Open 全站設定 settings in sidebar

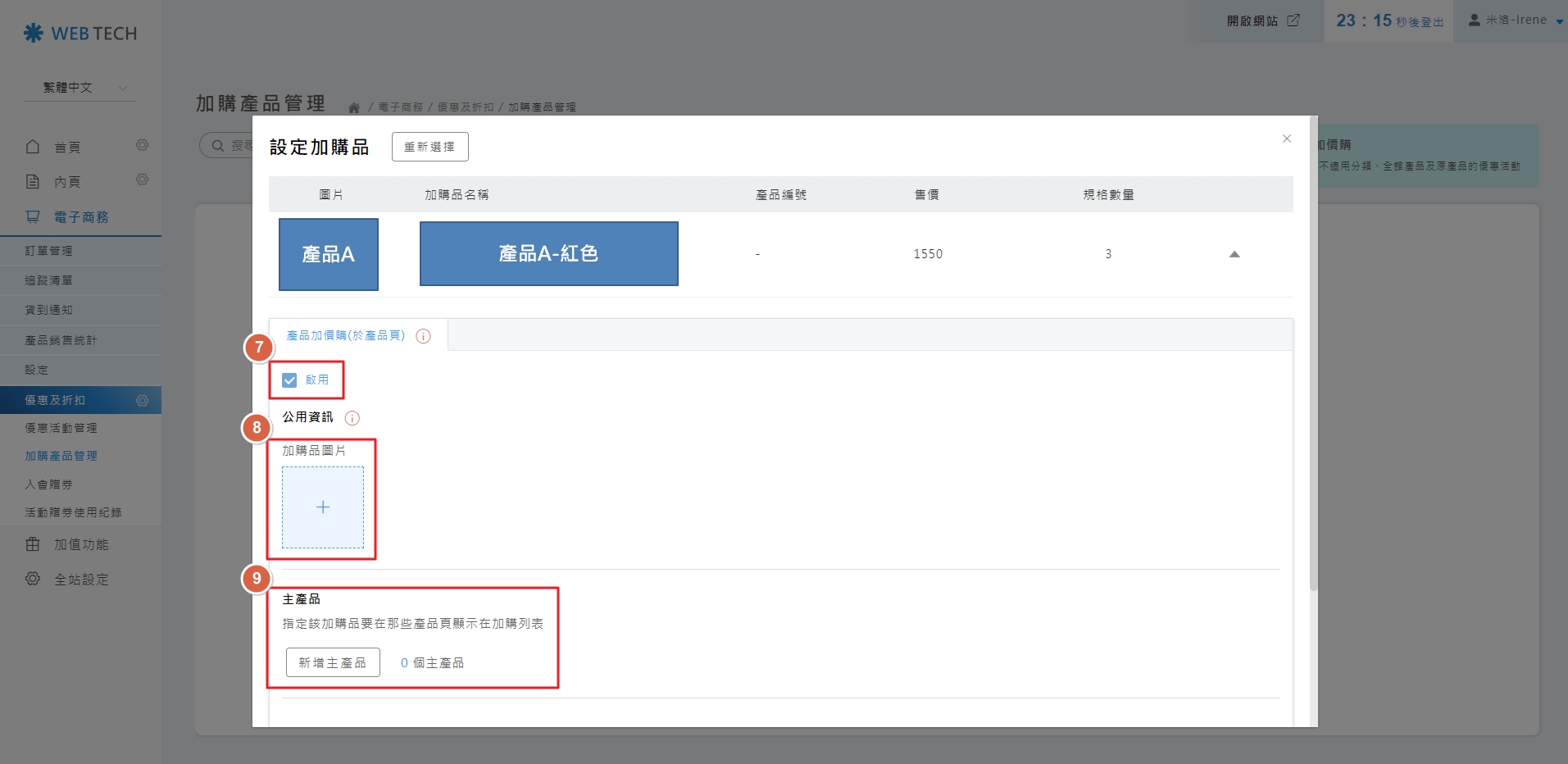tap(80, 580)
